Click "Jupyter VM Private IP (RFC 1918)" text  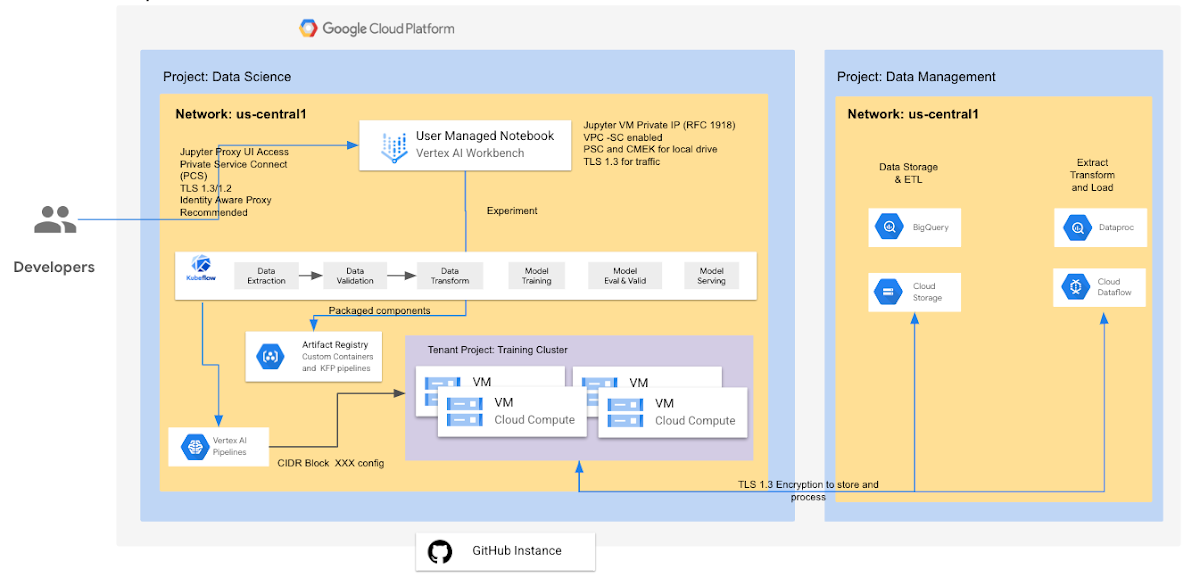click(660, 125)
